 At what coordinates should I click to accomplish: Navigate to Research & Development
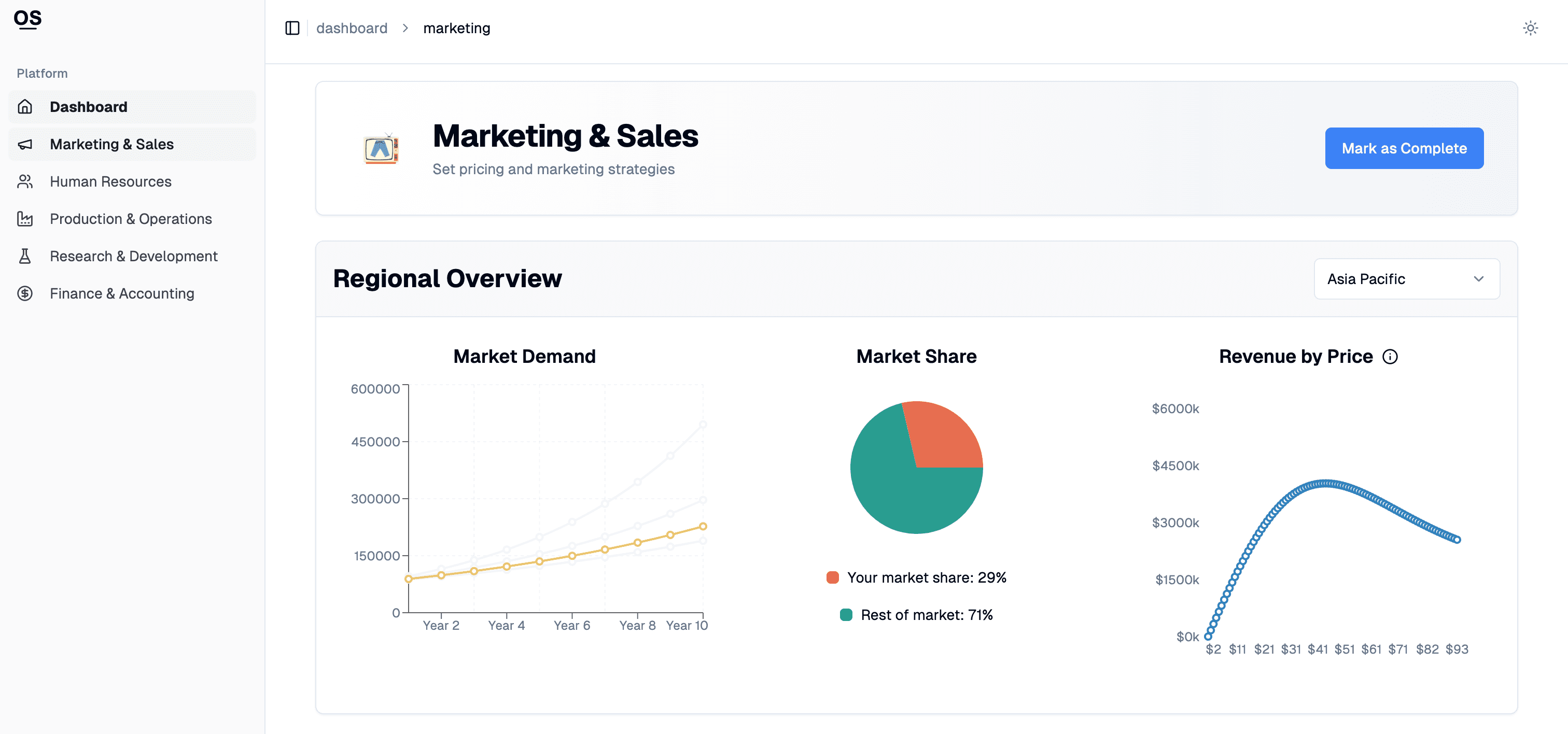point(132,256)
